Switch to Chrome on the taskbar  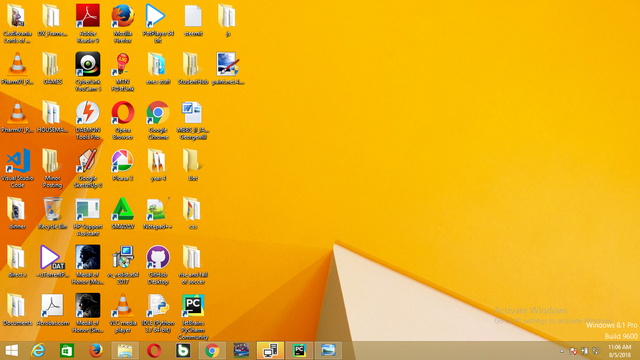pos(212,350)
